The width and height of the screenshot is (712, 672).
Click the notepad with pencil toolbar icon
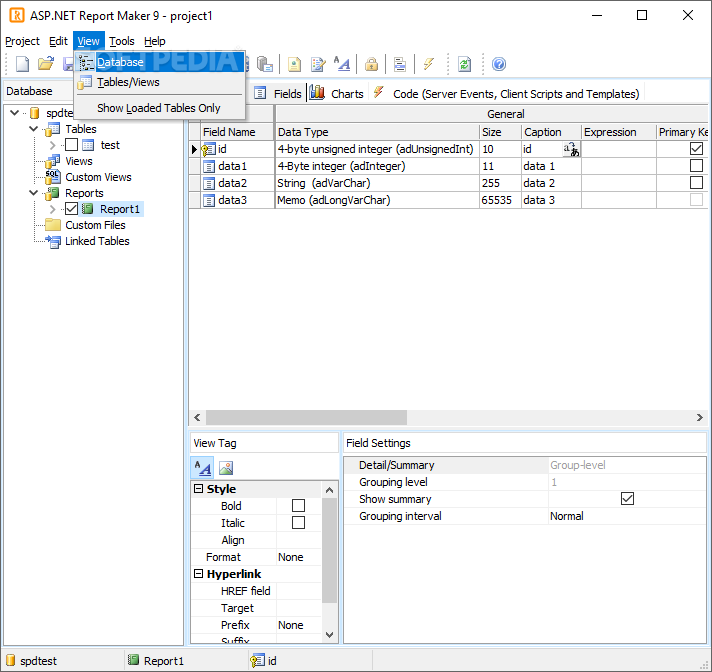tap(318, 64)
